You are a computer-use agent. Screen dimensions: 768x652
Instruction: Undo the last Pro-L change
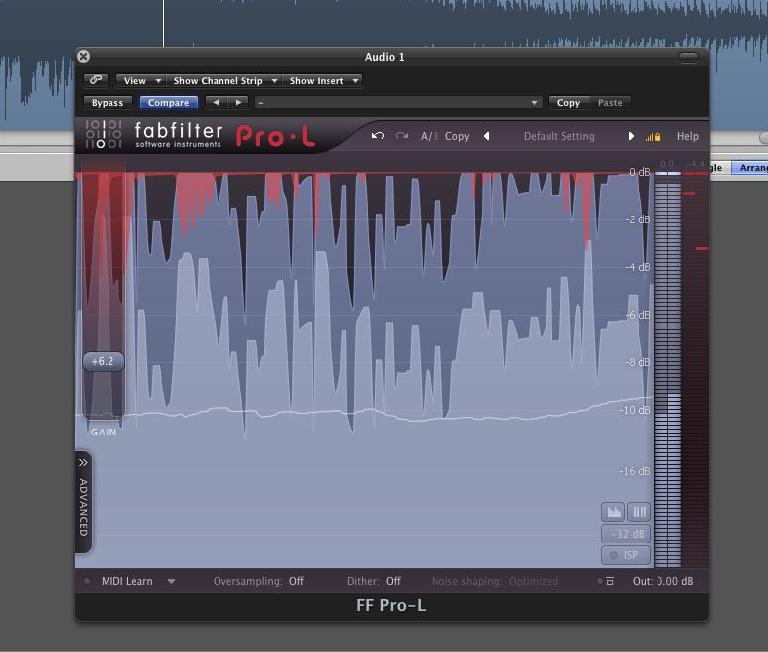pyautogui.click(x=378, y=136)
